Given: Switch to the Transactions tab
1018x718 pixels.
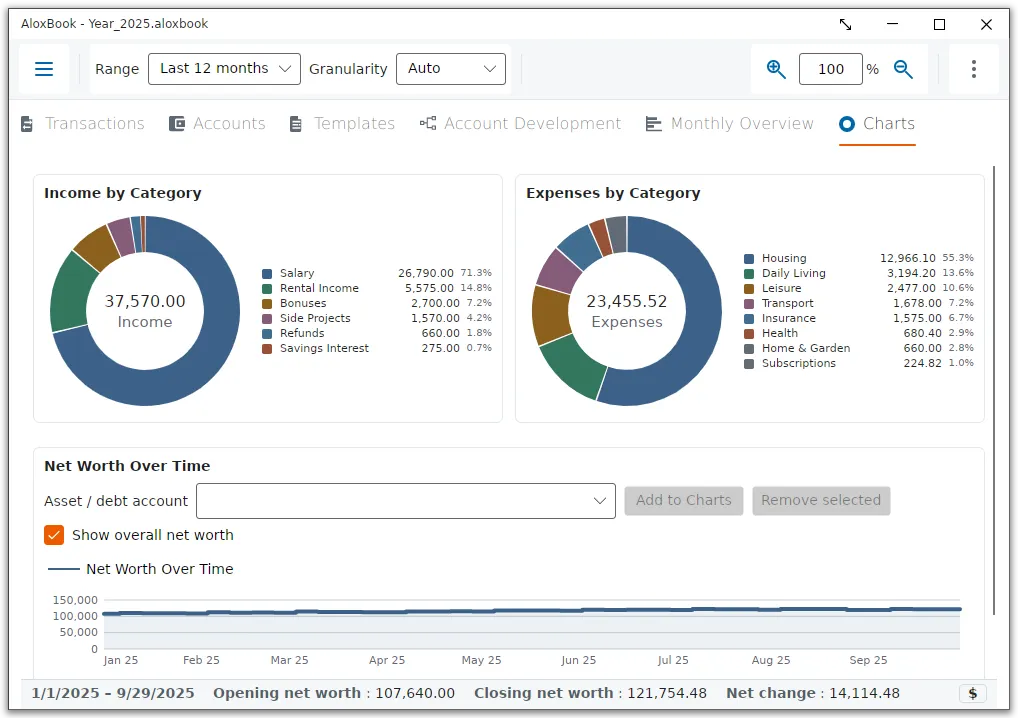Looking at the screenshot, I should click(95, 123).
